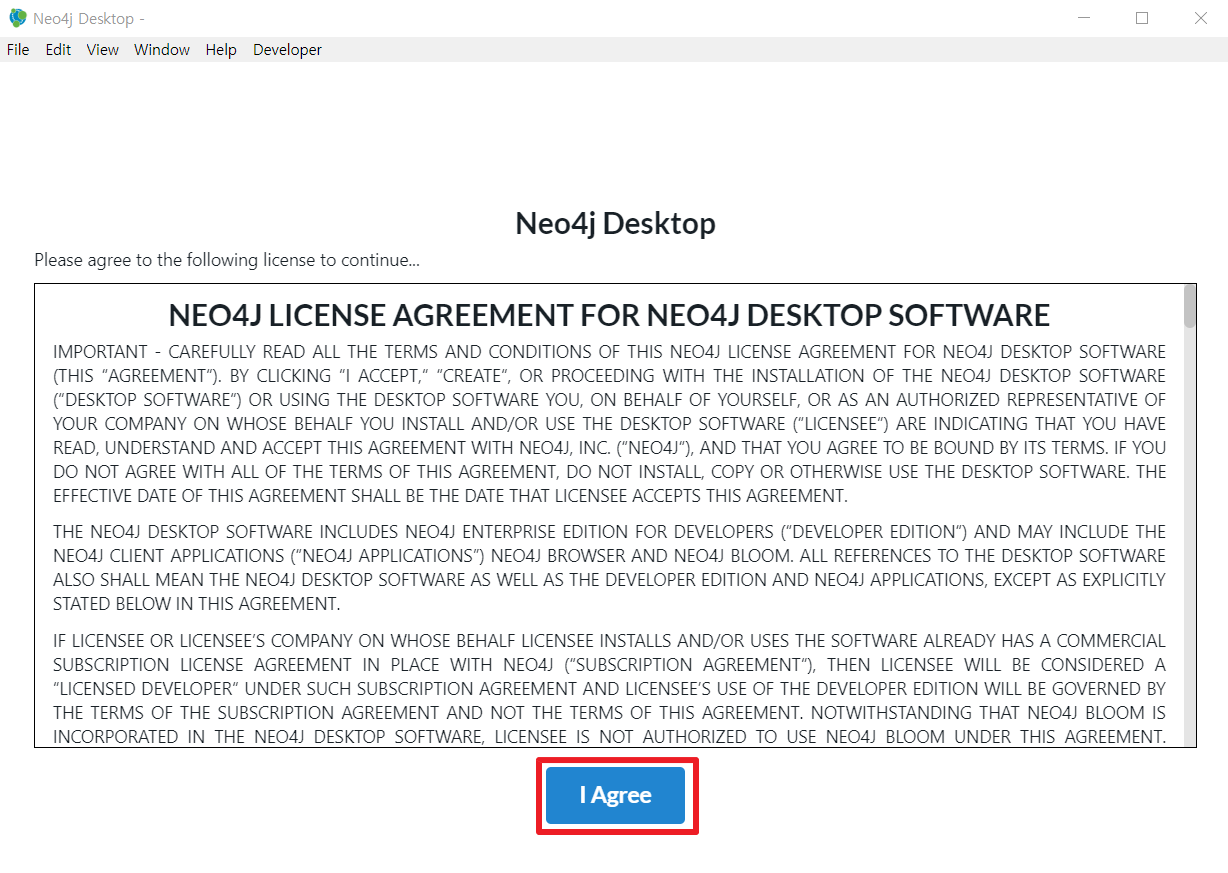Open the View menu
Image resolution: width=1228 pixels, height=873 pixels.
[102, 50]
